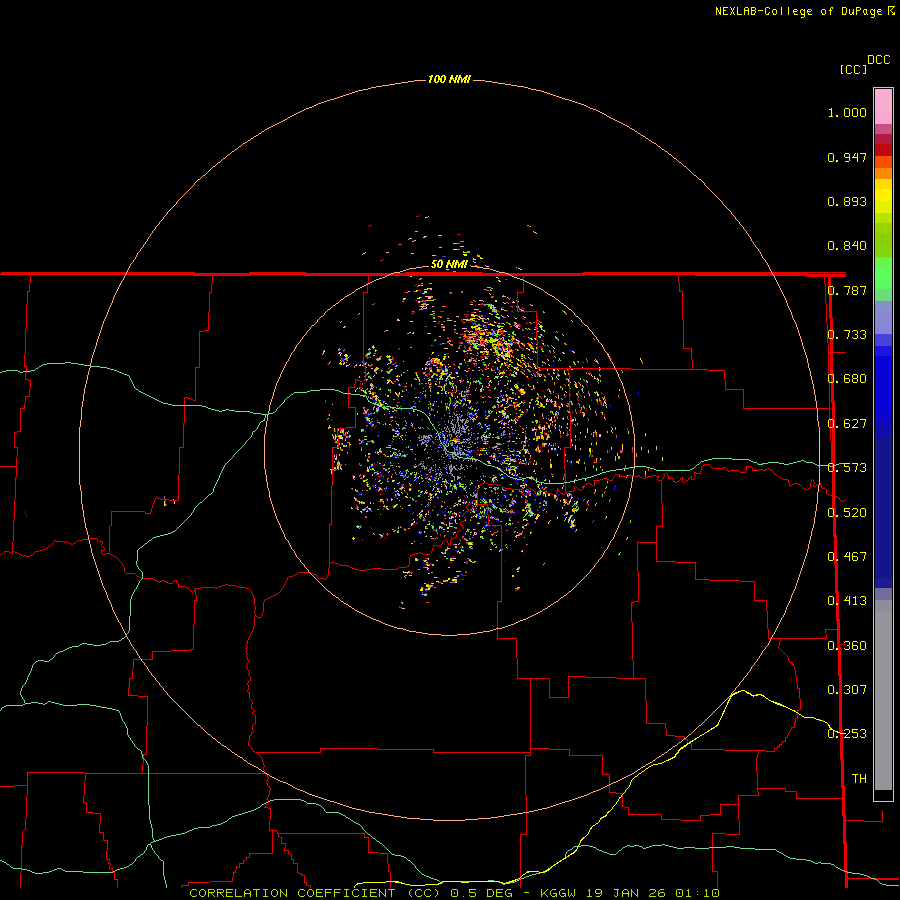This screenshot has height=900, width=900.
Task: Click the [CC] legend unit label
Action: point(854,69)
